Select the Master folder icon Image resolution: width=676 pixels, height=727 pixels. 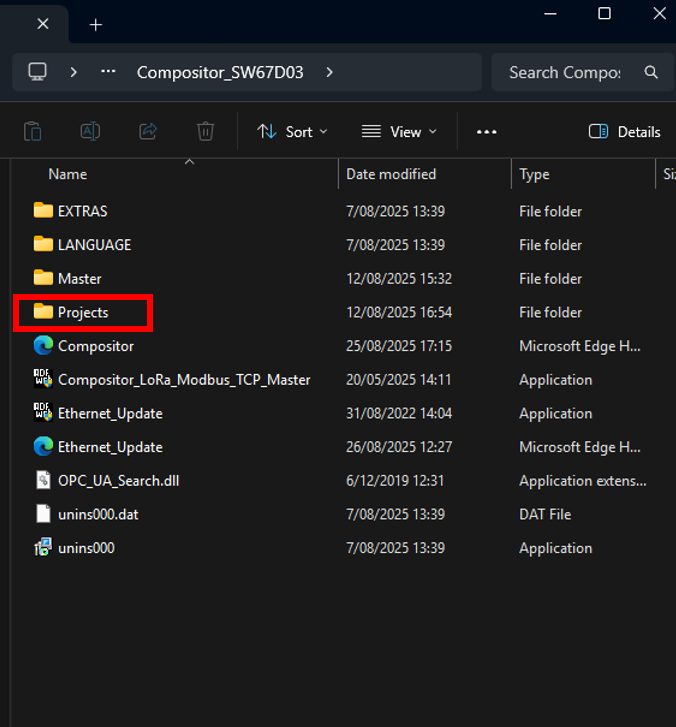43,278
